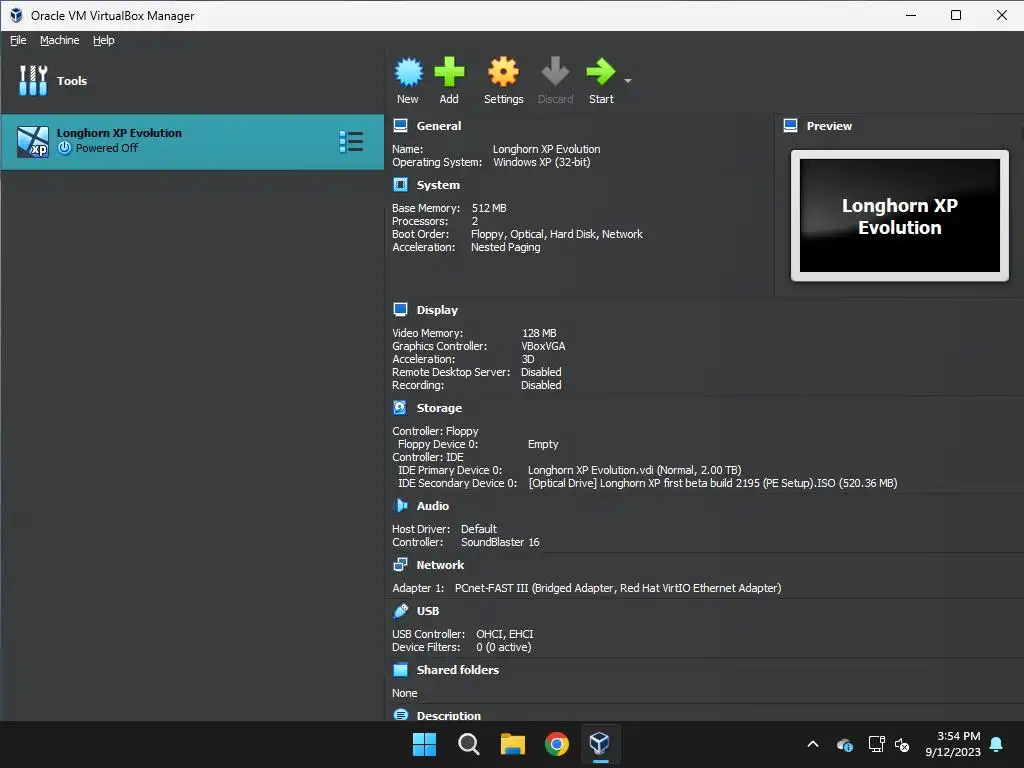The width and height of the screenshot is (1024, 768).
Task: Click the muted volume tray icon
Action: click(x=903, y=744)
